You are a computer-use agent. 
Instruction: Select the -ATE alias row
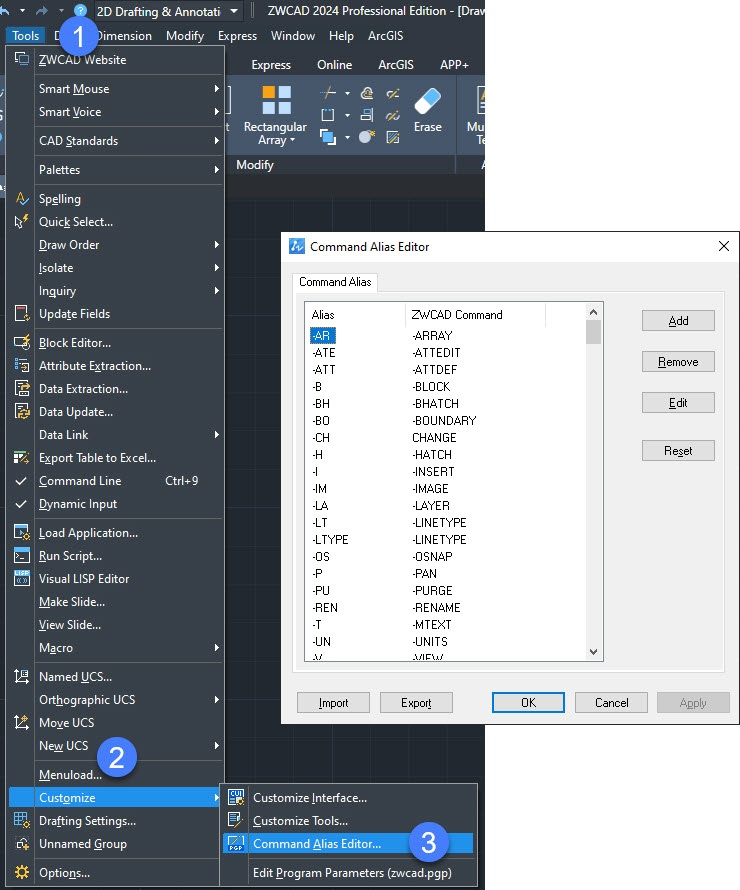pyautogui.click(x=323, y=352)
